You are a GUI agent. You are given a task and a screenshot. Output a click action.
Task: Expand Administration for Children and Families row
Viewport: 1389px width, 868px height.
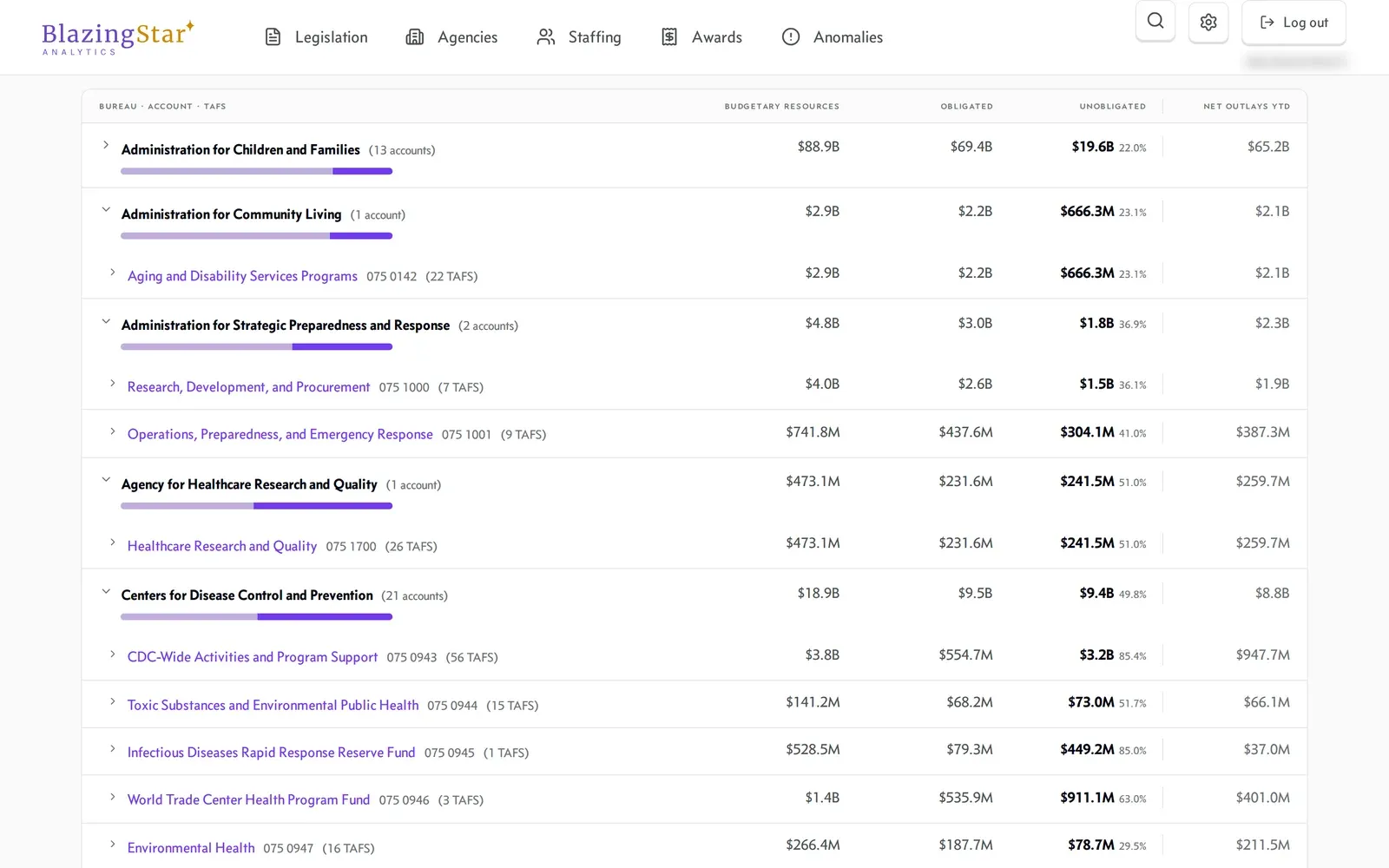click(106, 146)
